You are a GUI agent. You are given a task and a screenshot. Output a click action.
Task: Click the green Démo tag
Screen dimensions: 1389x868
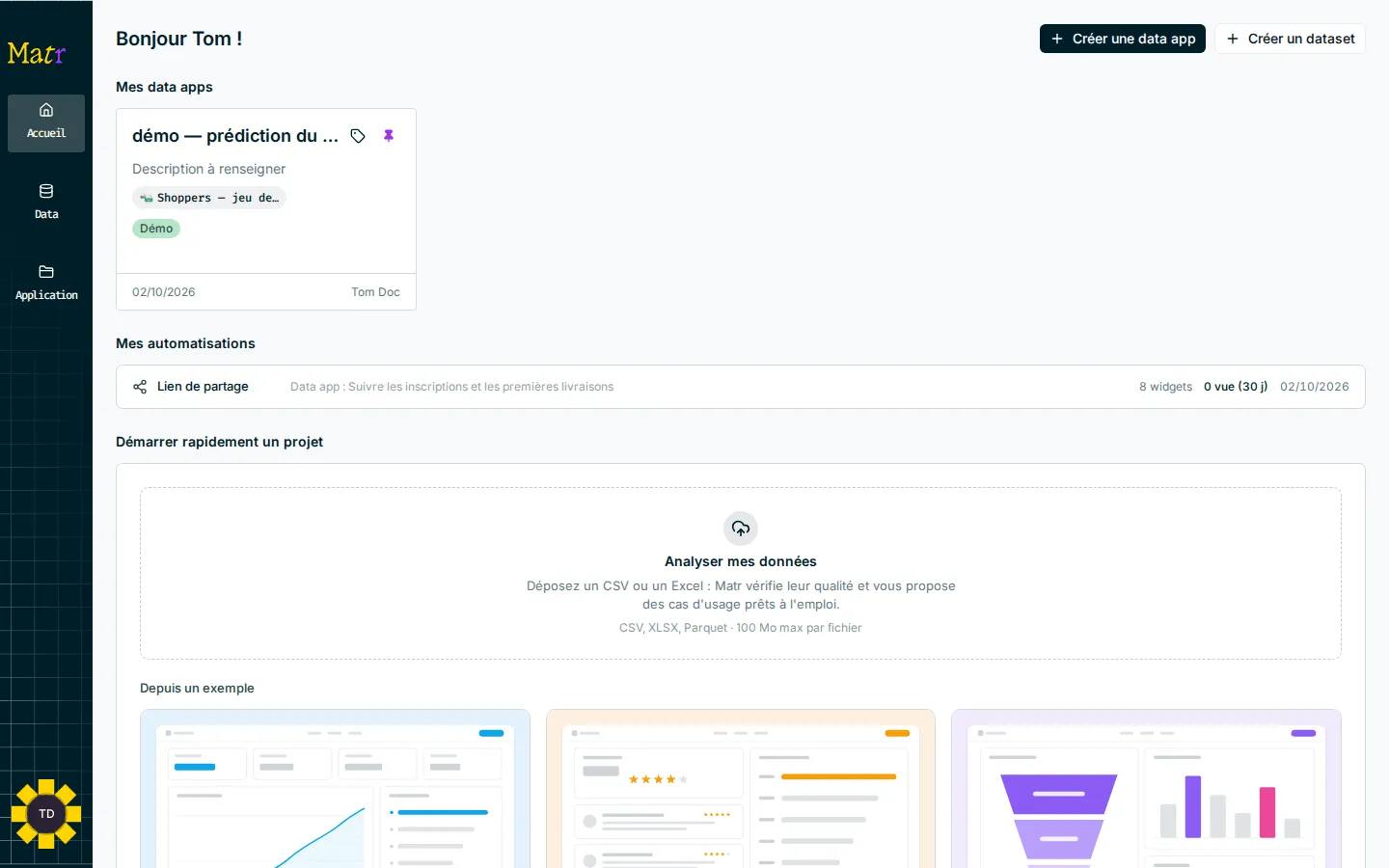click(156, 229)
